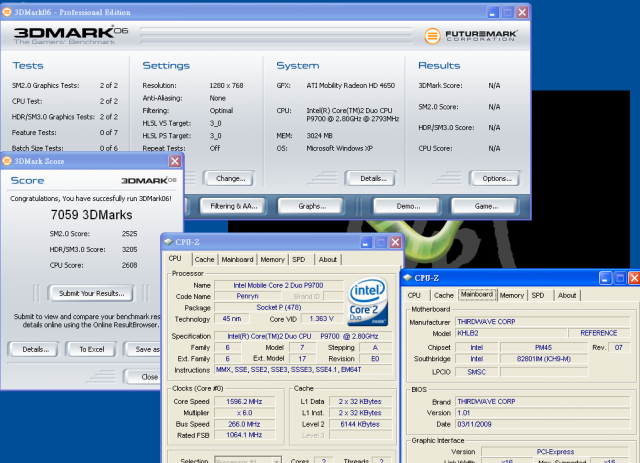Click the GFX value ATI Mobility Radeon HD 4650
The image size is (640, 463).
point(351,85)
